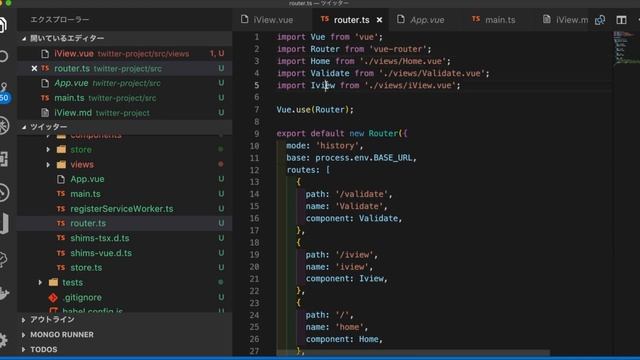
Task: Click 'Vue.use(Router);' on line 7
Action: [x=315, y=109]
